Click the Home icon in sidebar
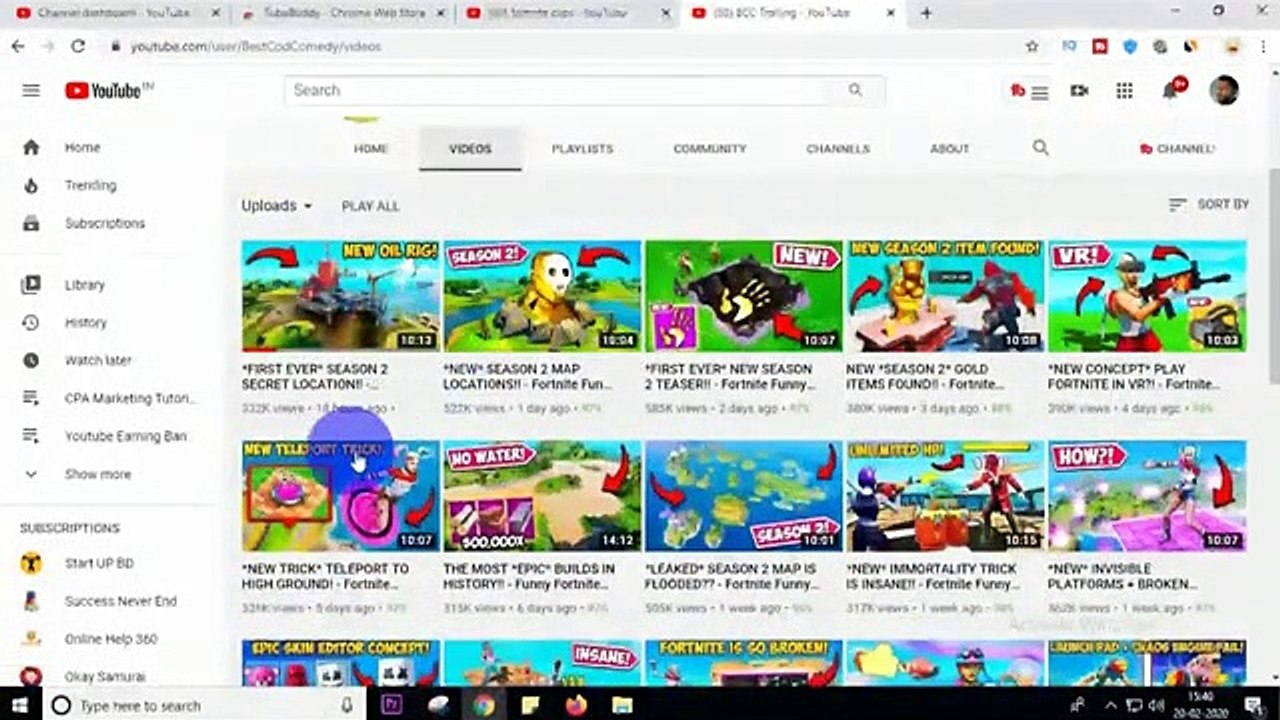This screenshot has height=720, width=1280. (31, 147)
